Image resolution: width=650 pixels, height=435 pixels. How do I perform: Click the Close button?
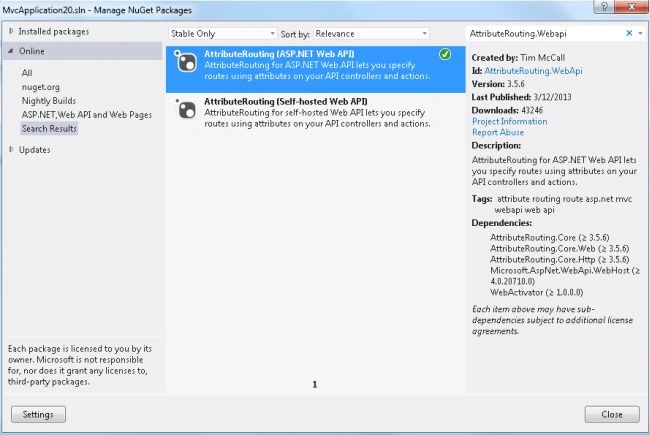612,414
